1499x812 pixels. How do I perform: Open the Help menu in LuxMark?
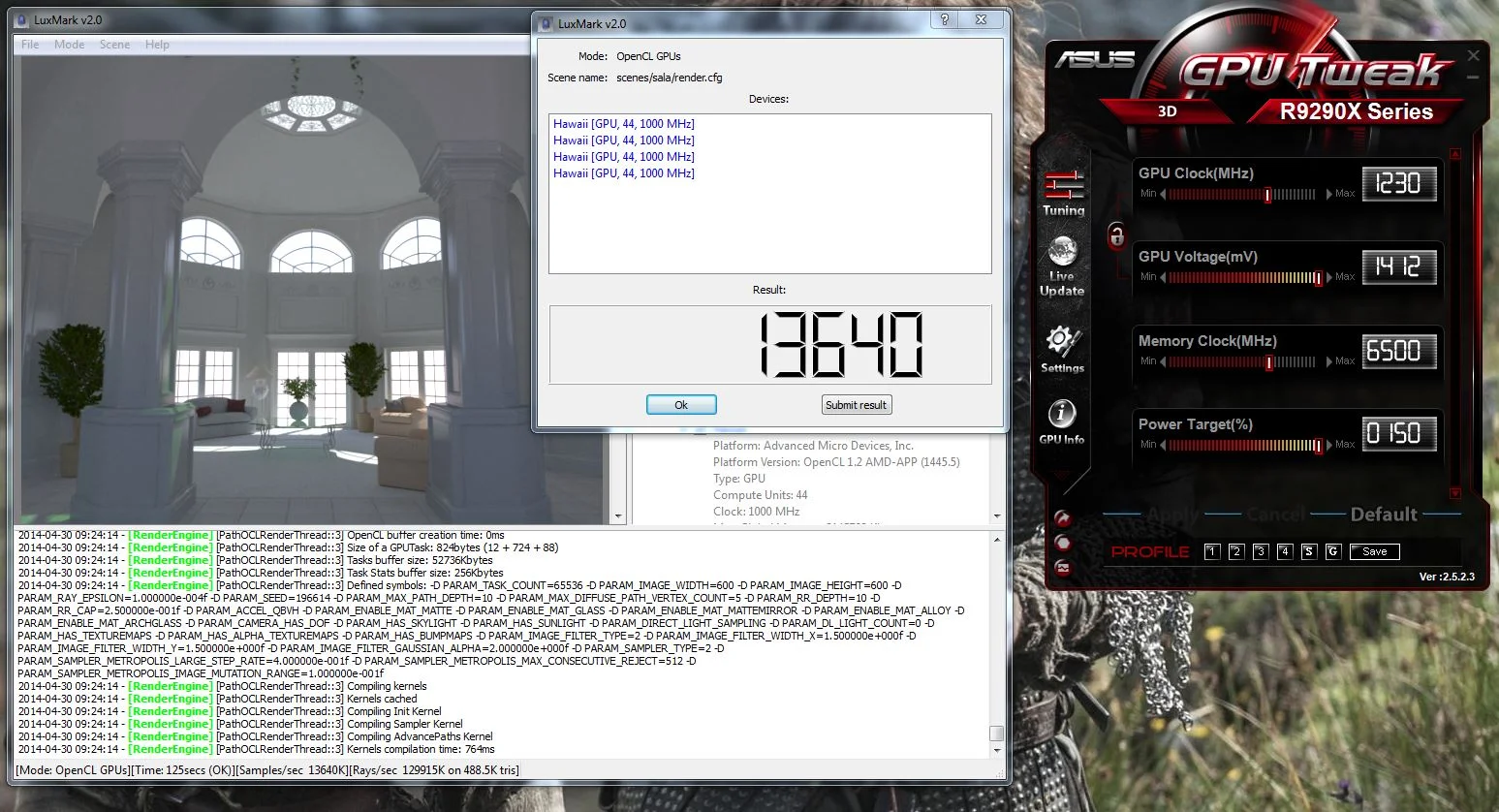tap(157, 45)
